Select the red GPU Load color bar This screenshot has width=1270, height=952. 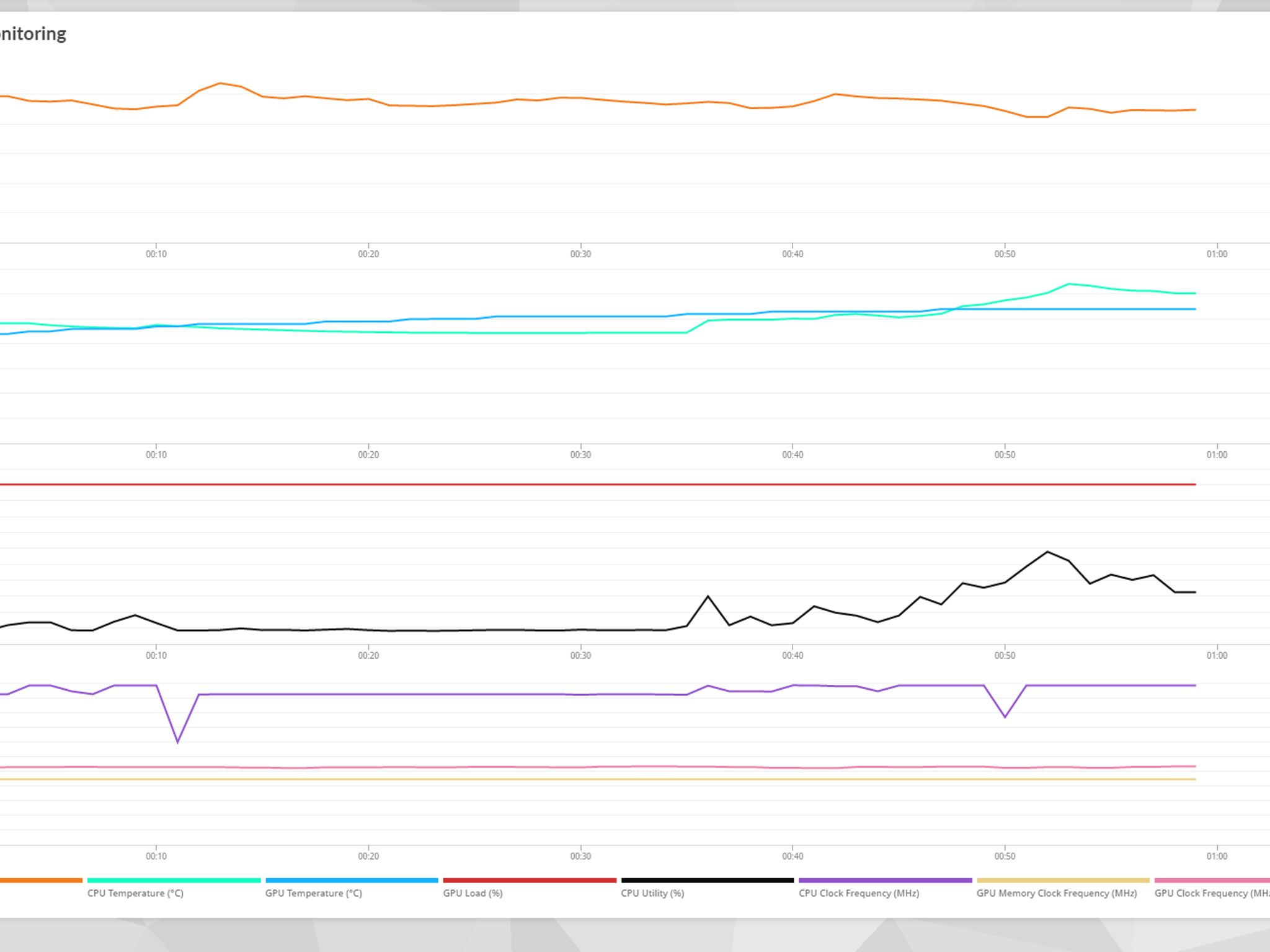pos(530,880)
